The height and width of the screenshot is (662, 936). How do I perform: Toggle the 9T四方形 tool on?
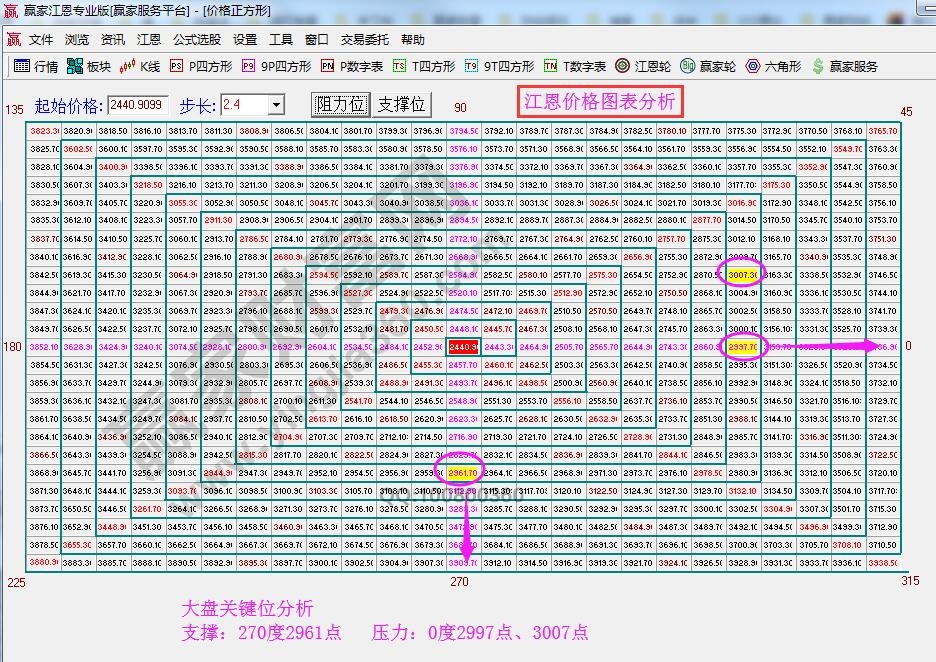pos(494,68)
